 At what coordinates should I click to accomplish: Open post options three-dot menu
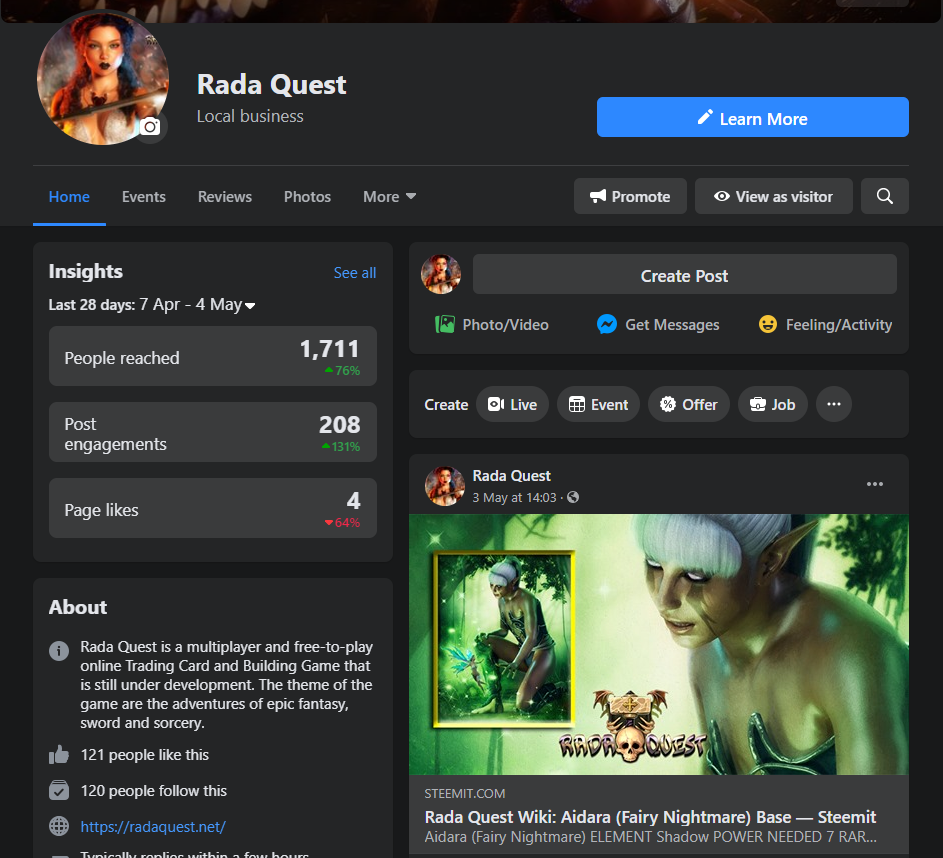tap(874, 485)
